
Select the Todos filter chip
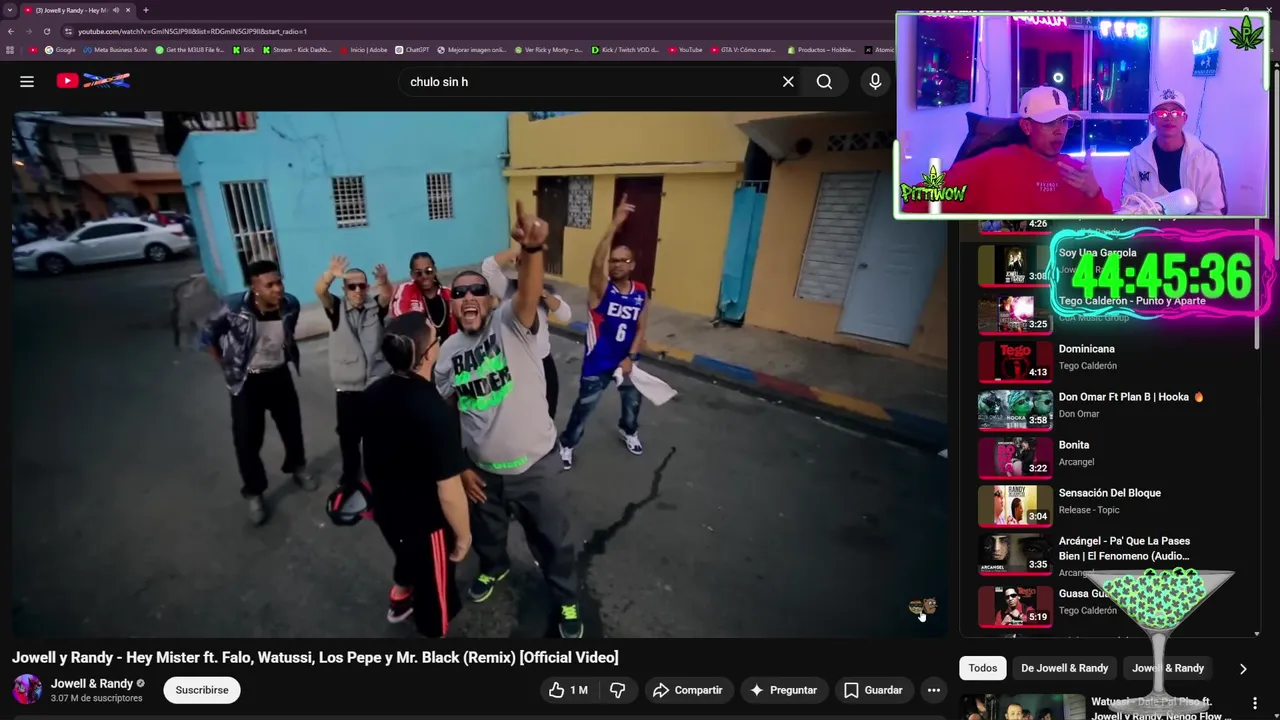pyautogui.click(x=983, y=668)
